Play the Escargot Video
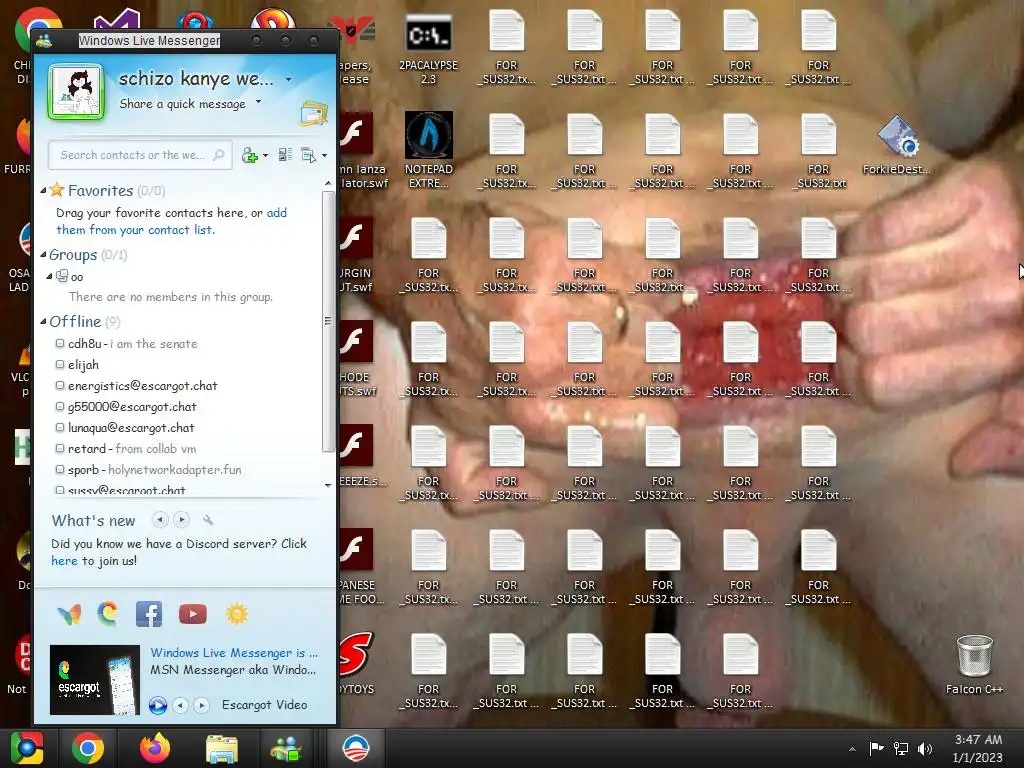The height and width of the screenshot is (768, 1024). click(157, 705)
